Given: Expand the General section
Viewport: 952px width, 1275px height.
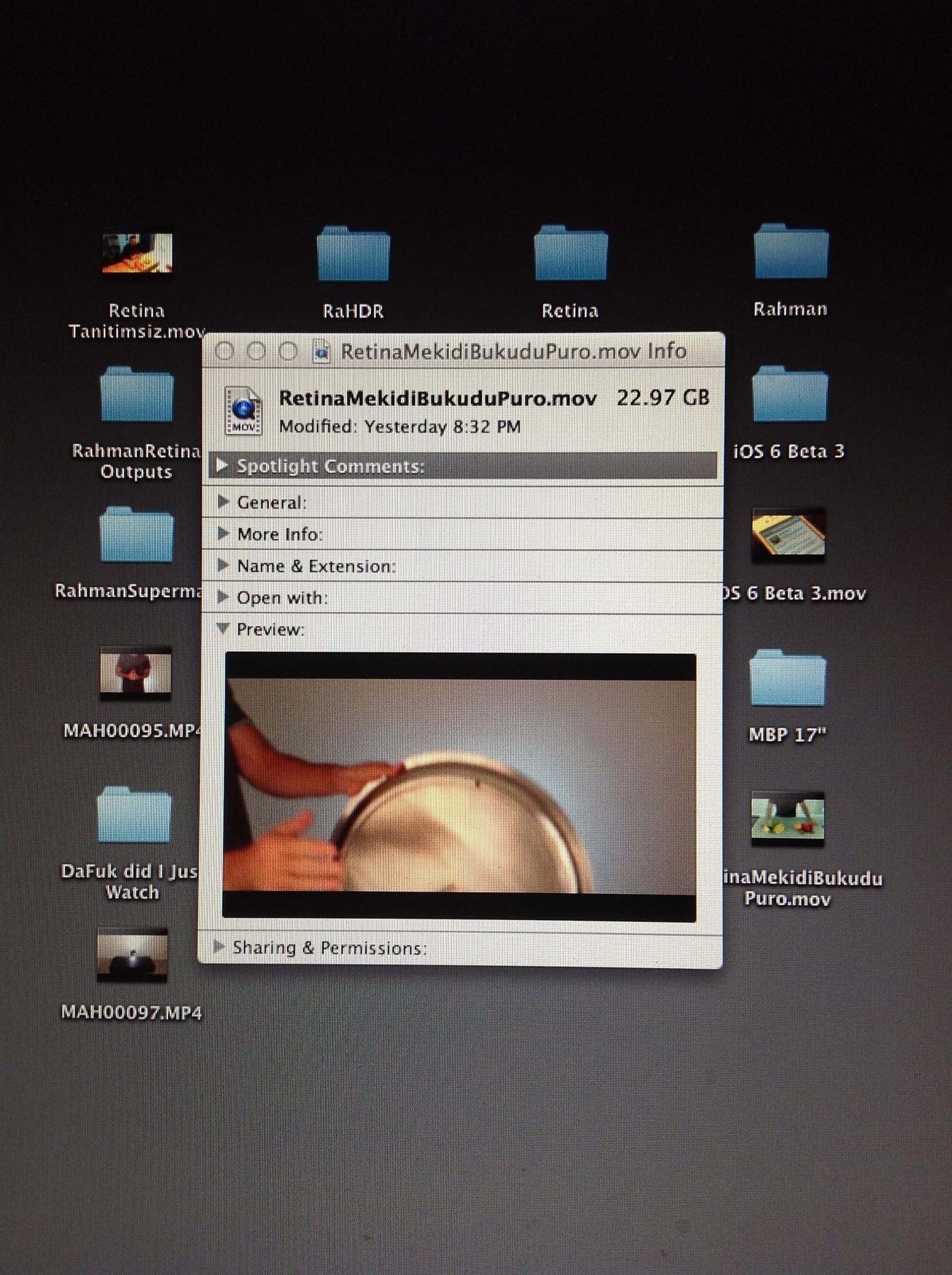Looking at the screenshot, I should 223,501.
